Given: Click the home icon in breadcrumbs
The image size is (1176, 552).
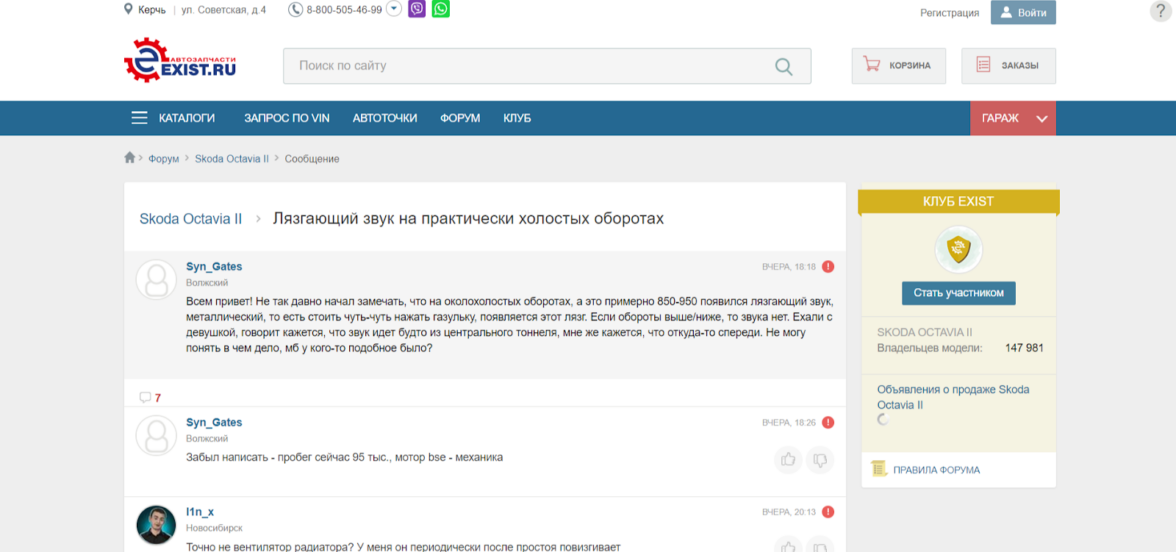Looking at the screenshot, I should (130, 158).
